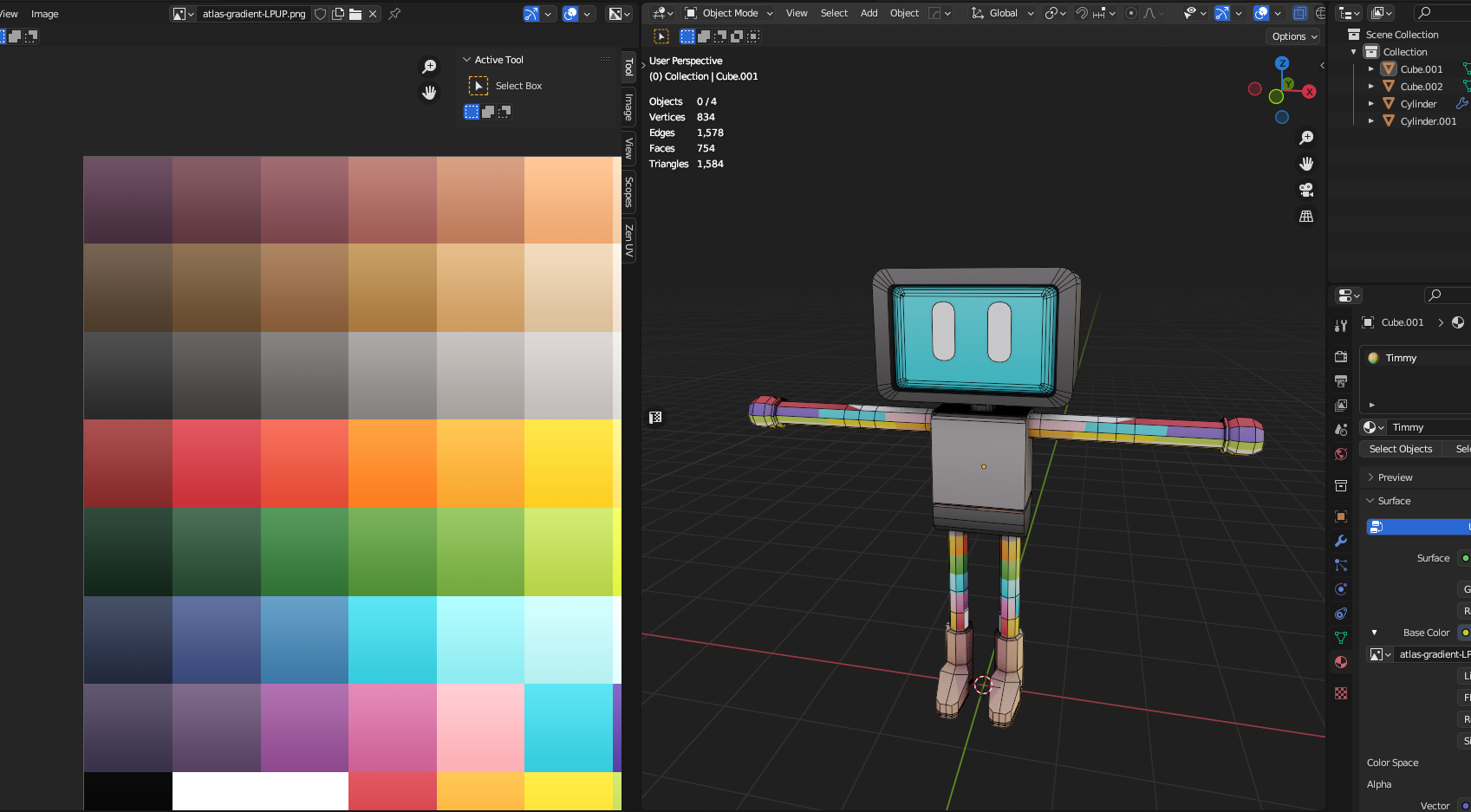Click the camera view icon in viewport
The image size is (1471, 812).
click(x=1306, y=190)
